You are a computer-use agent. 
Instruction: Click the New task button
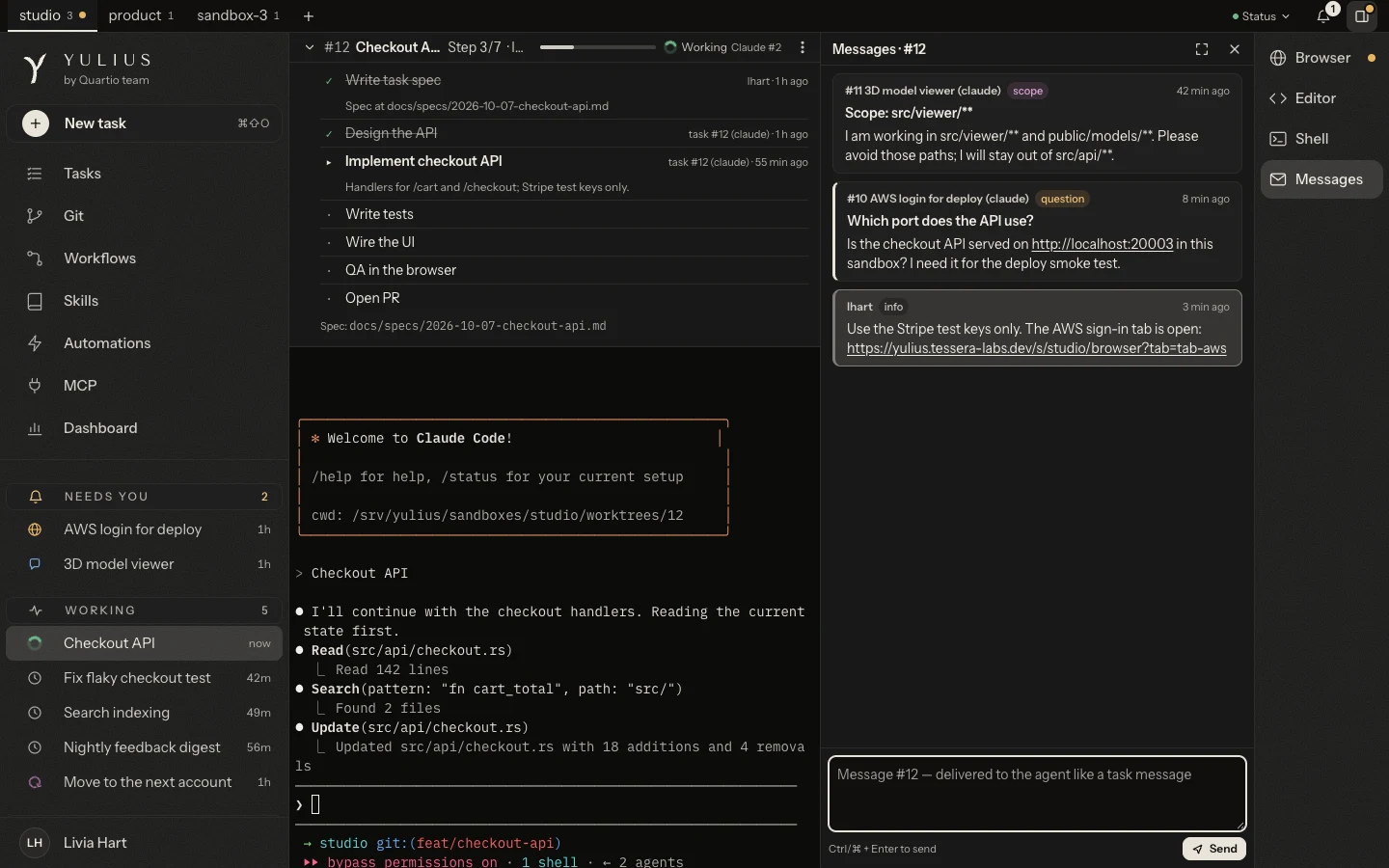click(145, 123)
